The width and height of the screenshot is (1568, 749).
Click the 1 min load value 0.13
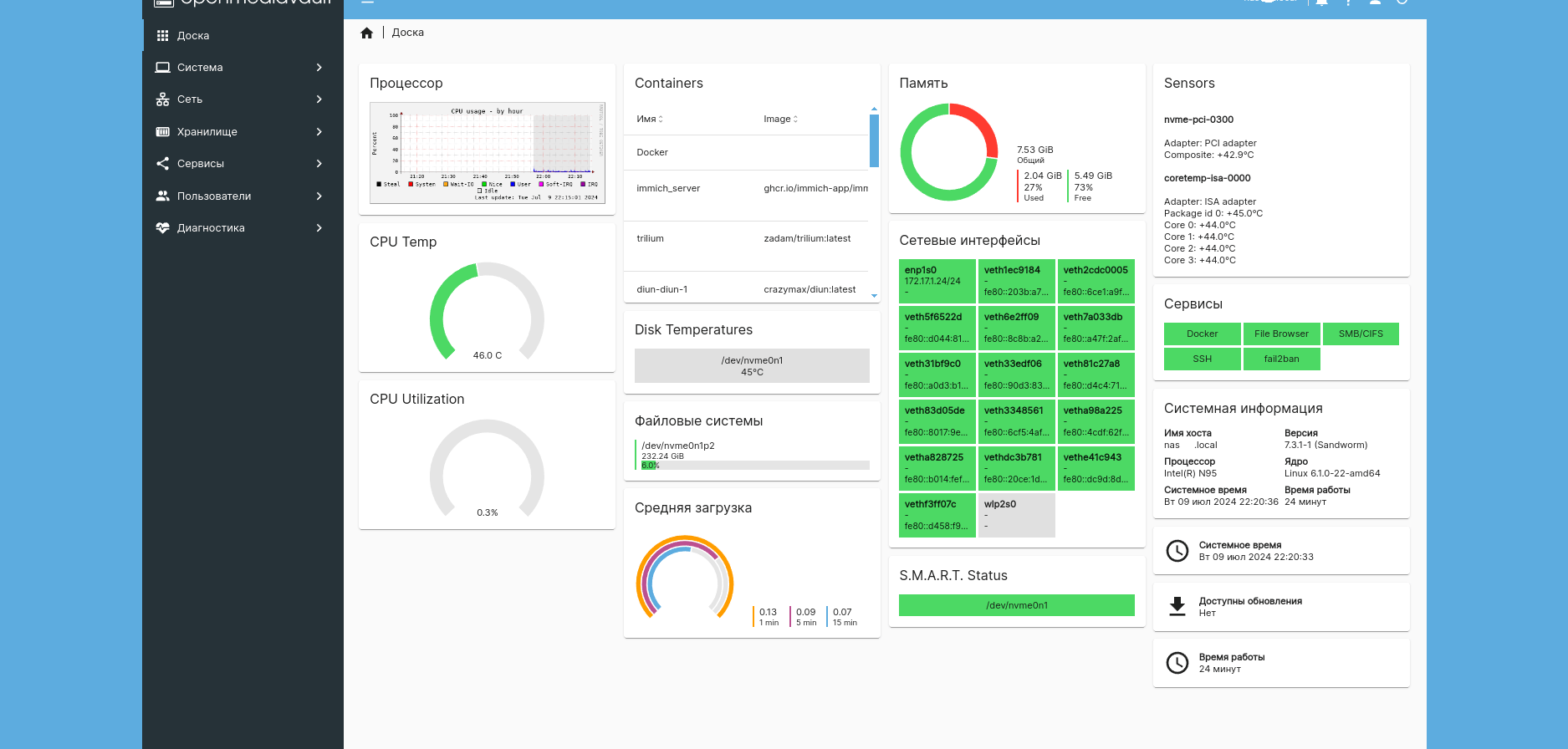[x=768, y=613]
